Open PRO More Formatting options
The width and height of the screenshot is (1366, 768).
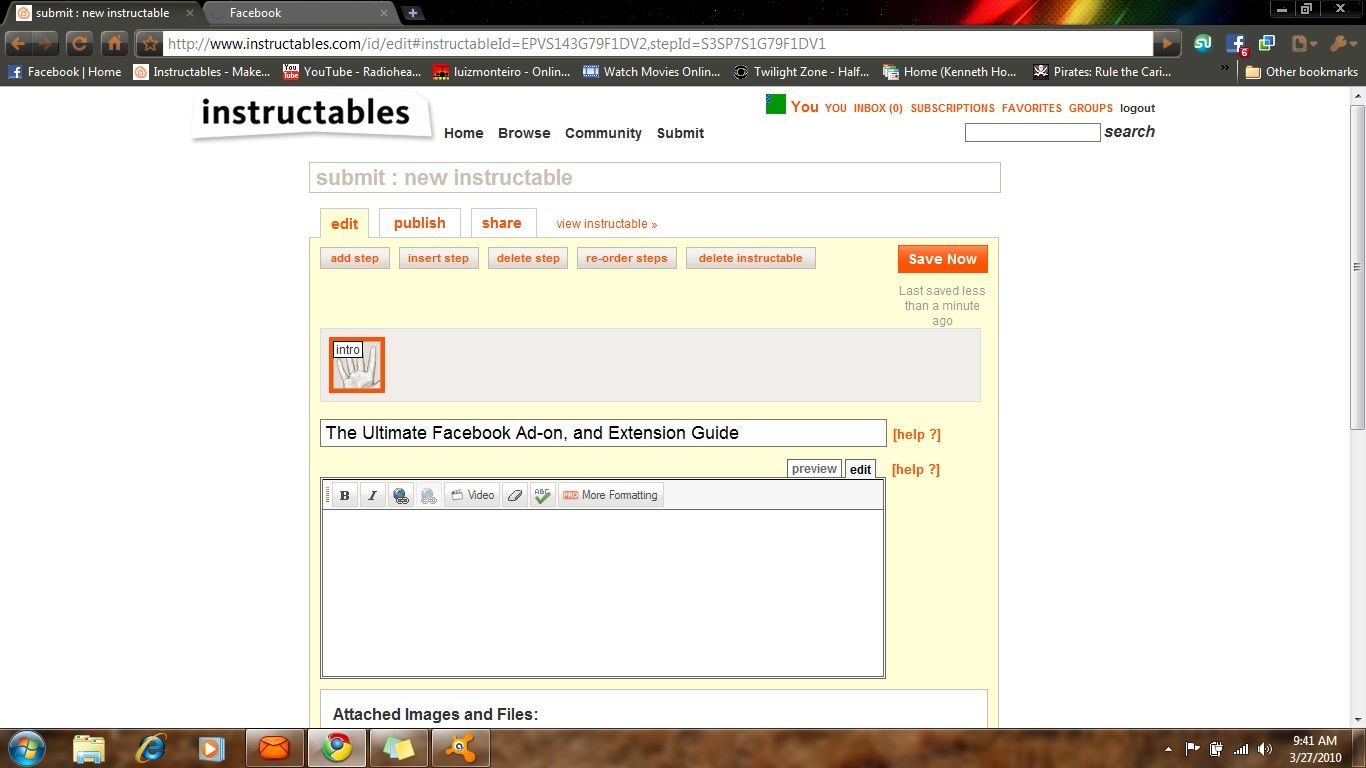[609, 494]
